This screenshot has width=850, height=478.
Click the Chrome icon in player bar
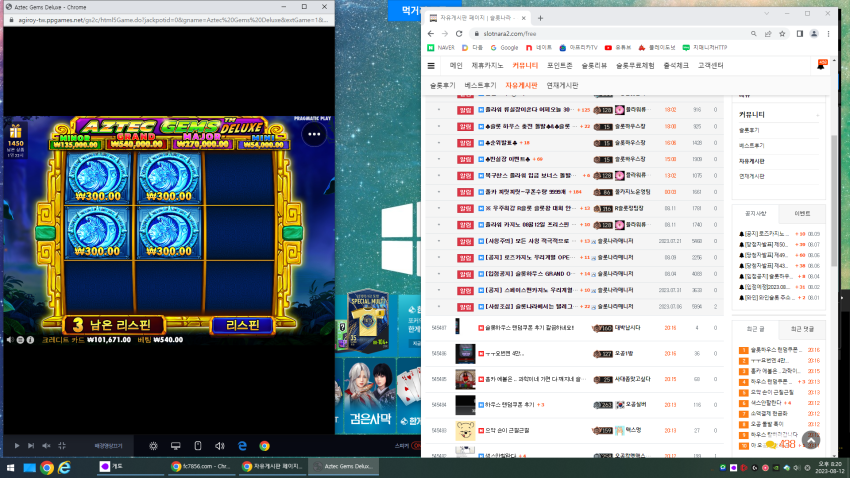click(x=265, y=445)
